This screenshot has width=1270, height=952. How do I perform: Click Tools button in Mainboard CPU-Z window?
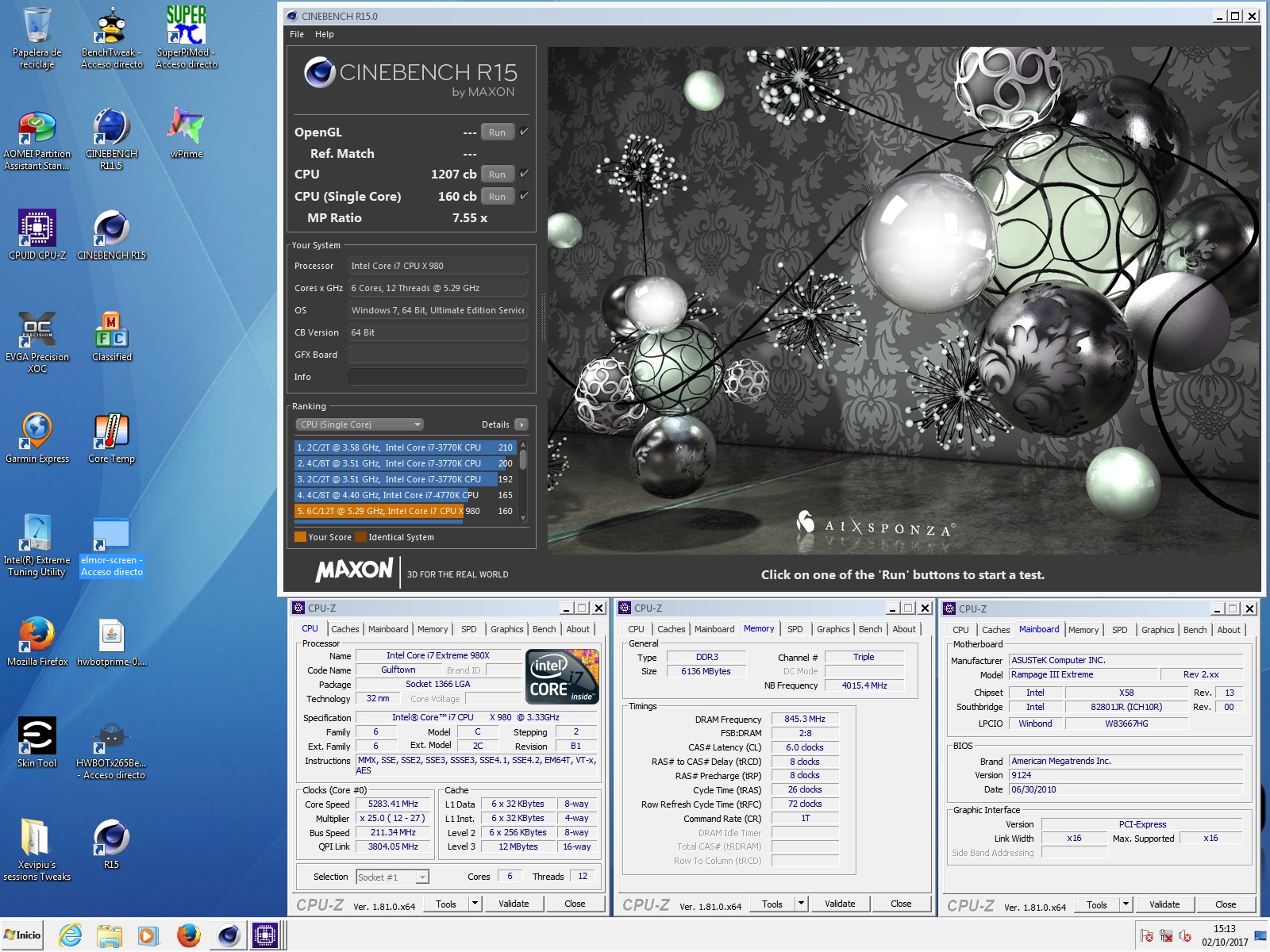[x=1097, y=904]
